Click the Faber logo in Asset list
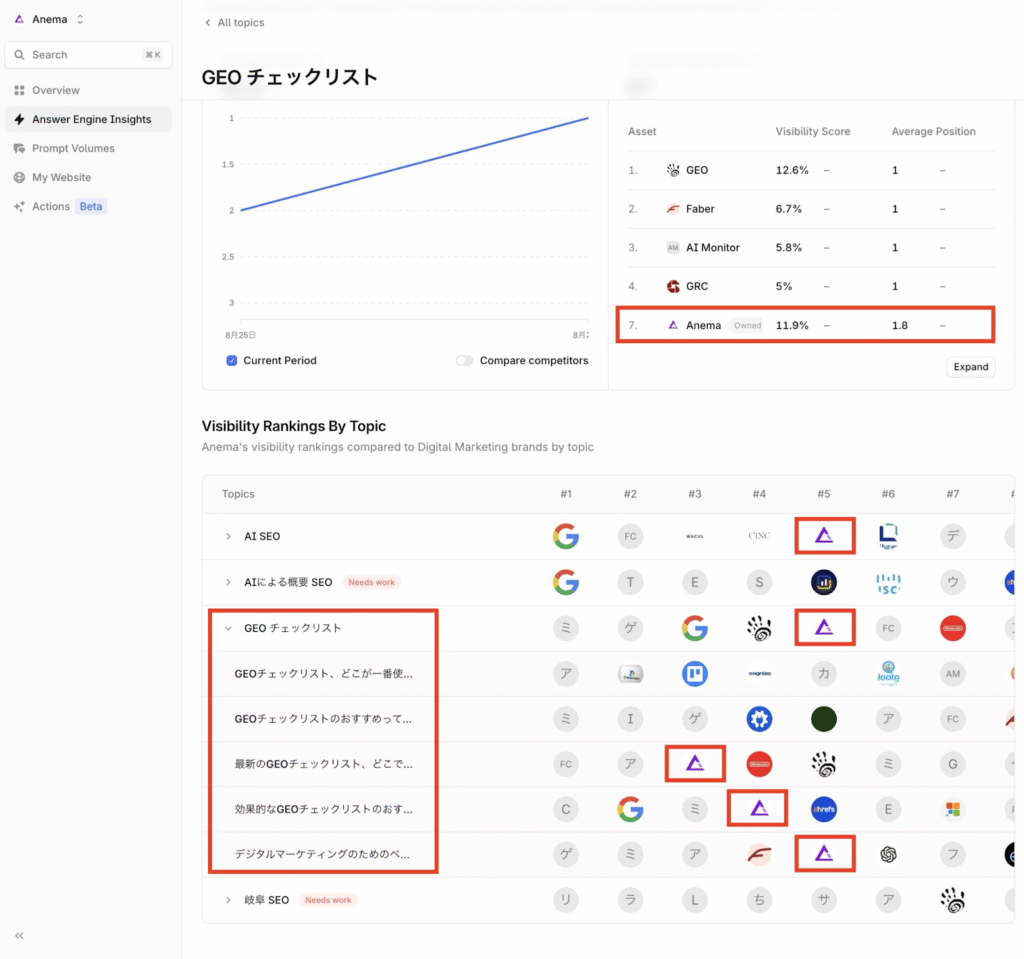 click(x=673, y=209)
